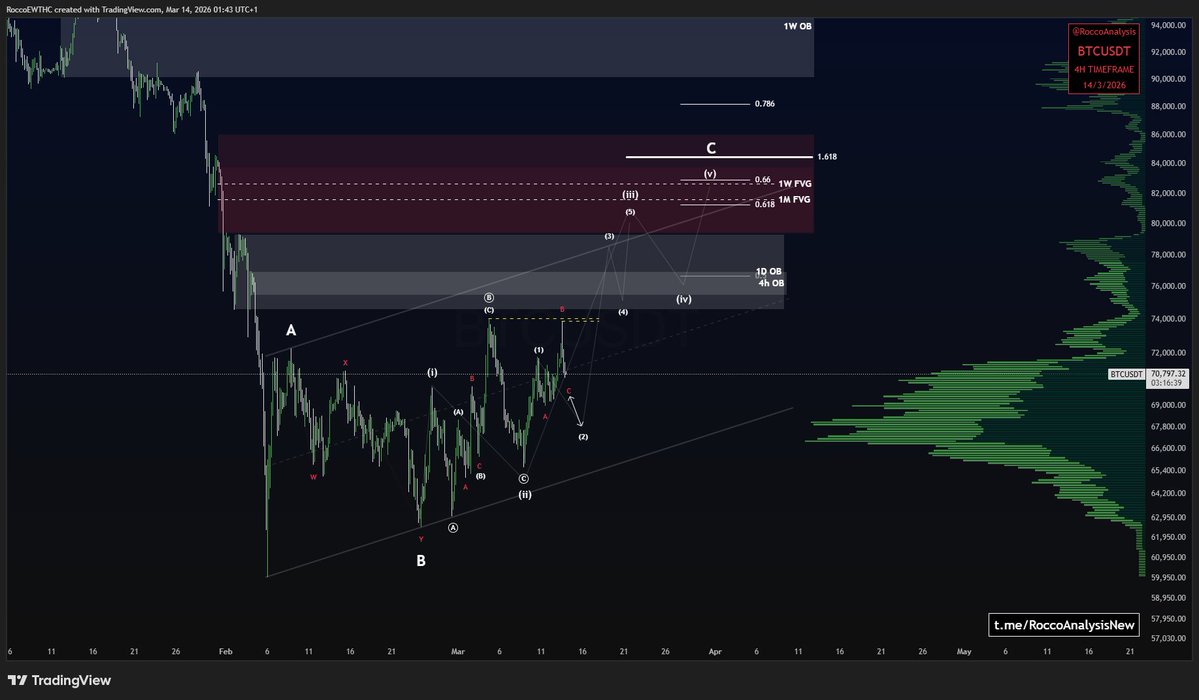Screen dimensions: 1199x700
Task: Click the (ii) Elliott wave label
Action: [523, 494]
